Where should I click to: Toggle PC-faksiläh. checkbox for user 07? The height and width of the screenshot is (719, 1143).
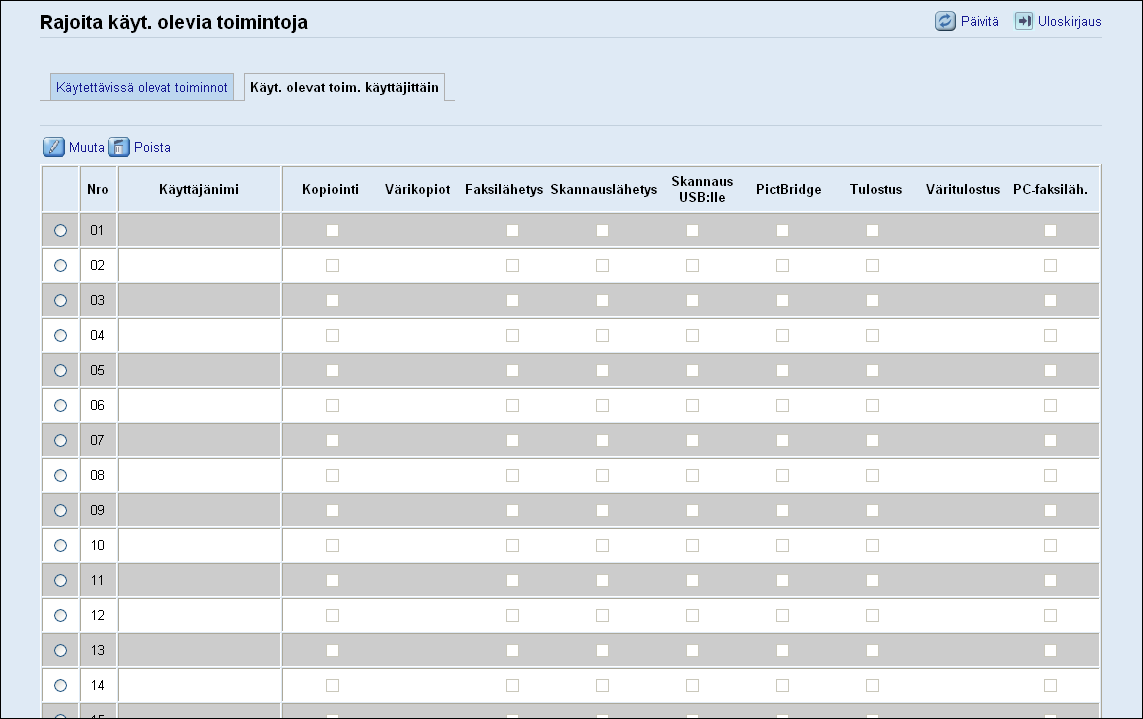tap(1050, 440)
